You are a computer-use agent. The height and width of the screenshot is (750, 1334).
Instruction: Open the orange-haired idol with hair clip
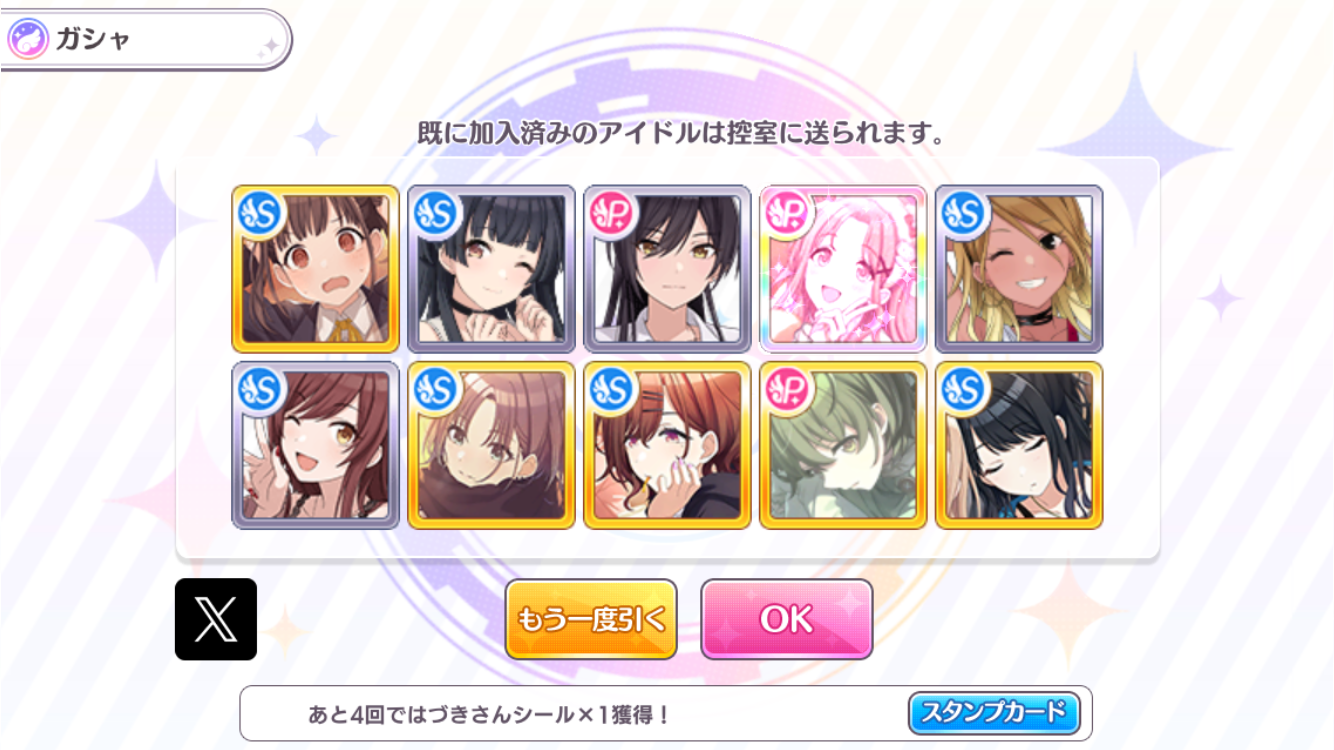pos(667,445)
